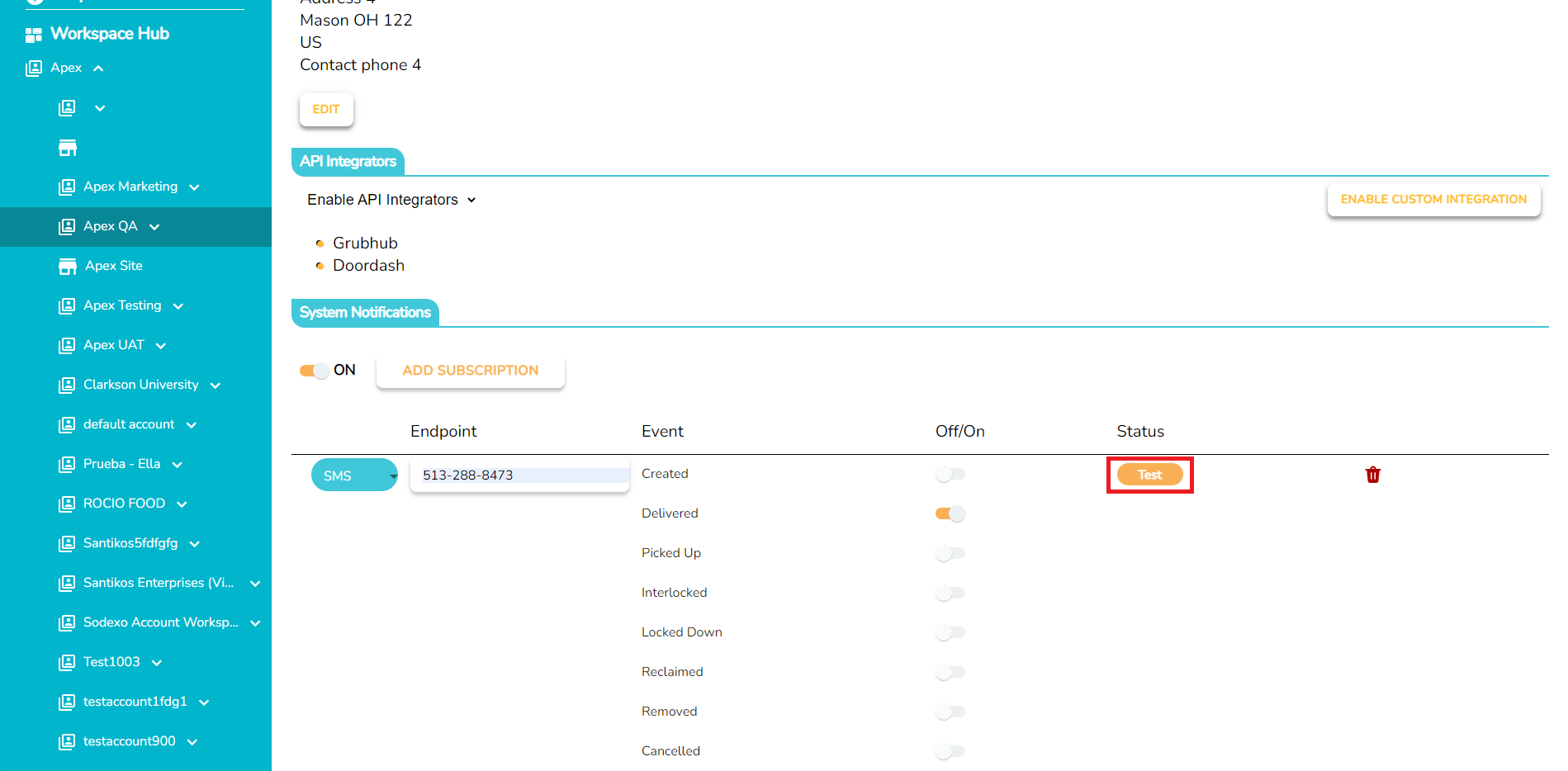Viewport: 1568px width, 771px height.
Task: Click the Apex account icon in sidebar
Action: (x=34, y=69)
